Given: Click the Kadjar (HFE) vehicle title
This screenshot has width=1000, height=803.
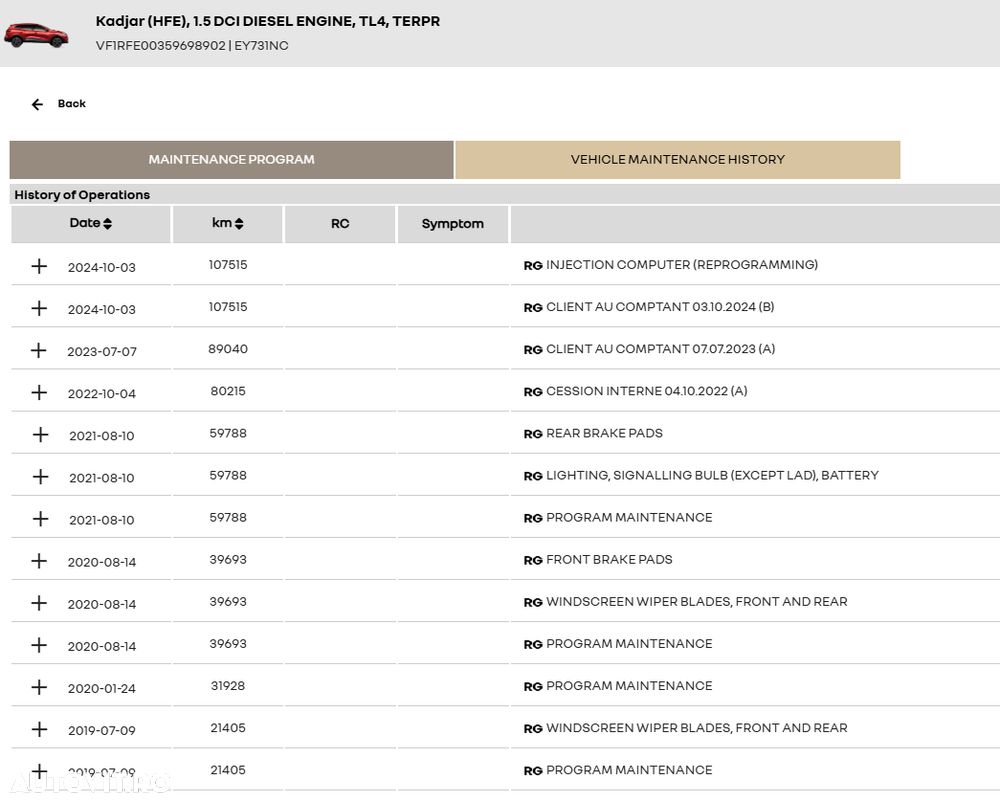Looking at the screenshot, I should tap(268, 21).
